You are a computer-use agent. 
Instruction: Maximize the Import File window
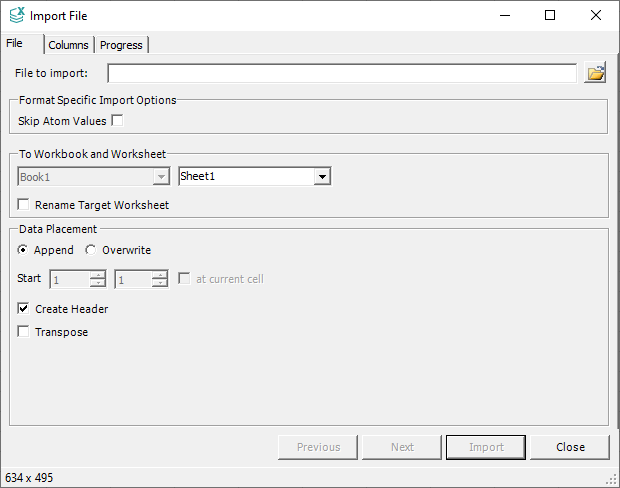[550, 15]
